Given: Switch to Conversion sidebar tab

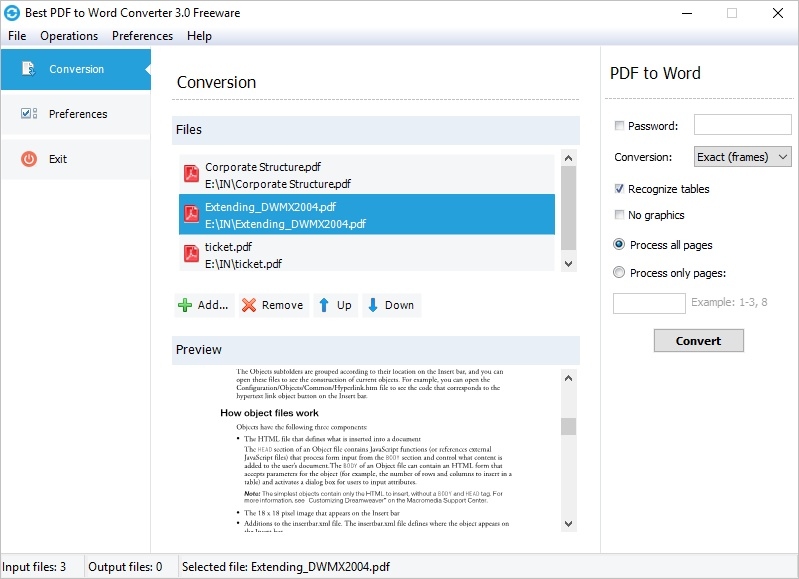Looking at the screenshot, I should tap(76, 69).
